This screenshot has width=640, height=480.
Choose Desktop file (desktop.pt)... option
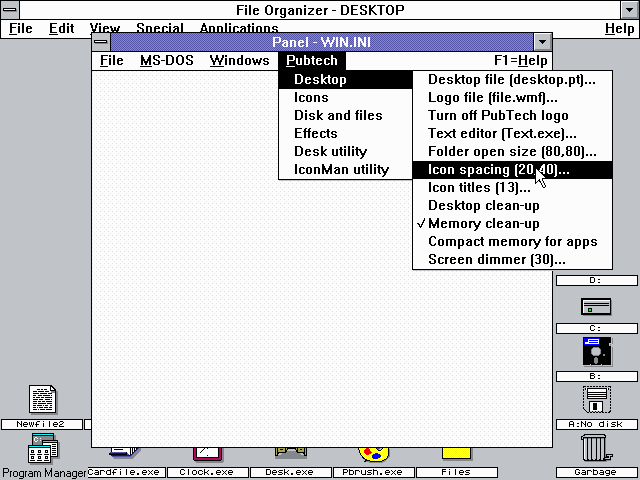pyautogui.click(x=512, y=80)
